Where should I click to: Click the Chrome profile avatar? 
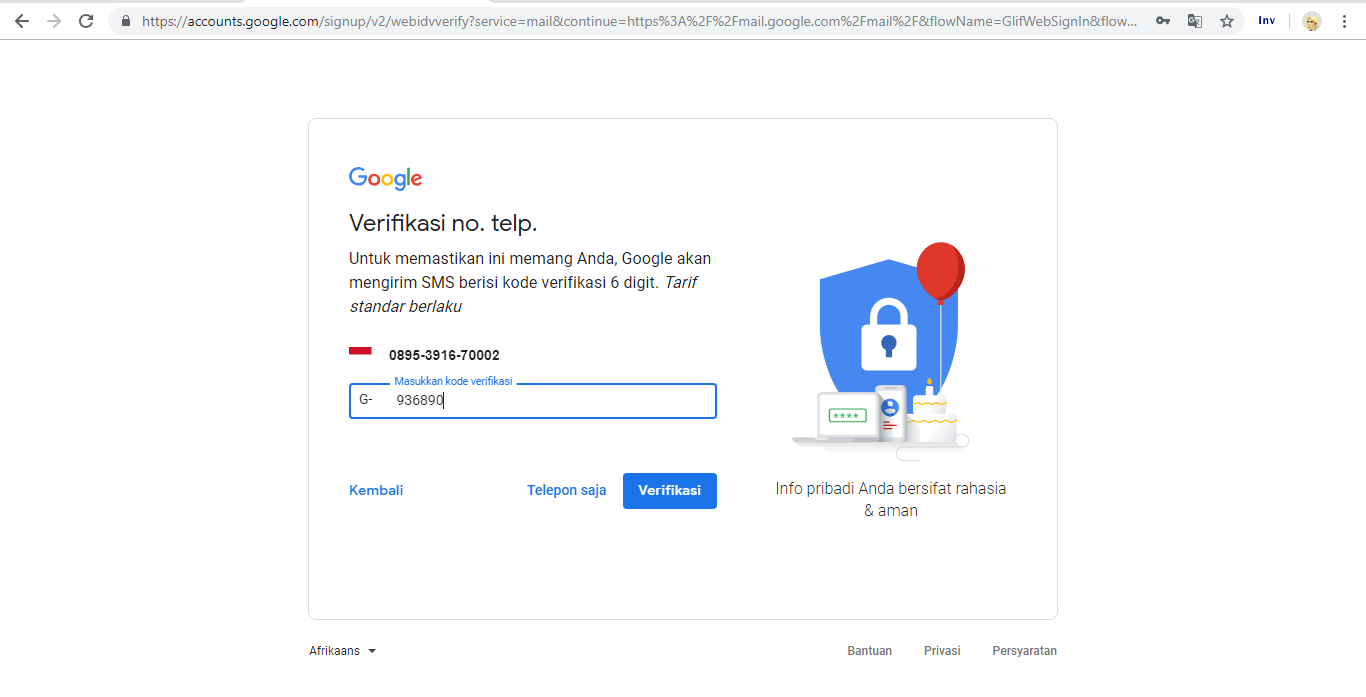tap(1312, 21)
